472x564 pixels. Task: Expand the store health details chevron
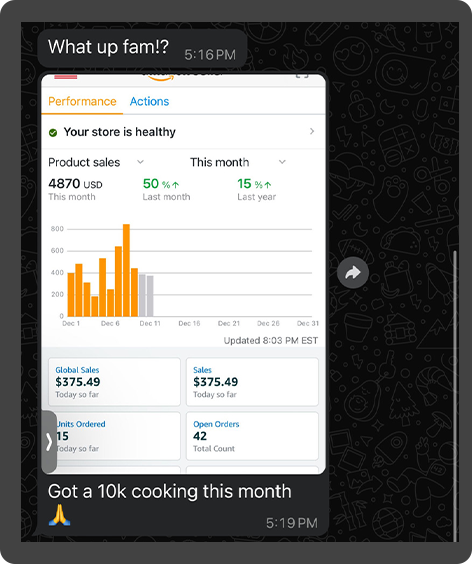(312, 132)
